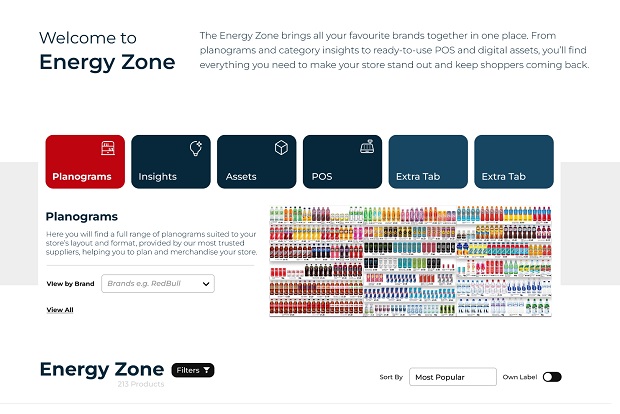The width and height of the screenshot is (620, 414).
Task: Go to the Assets tab label
Action: pos(241,177)
